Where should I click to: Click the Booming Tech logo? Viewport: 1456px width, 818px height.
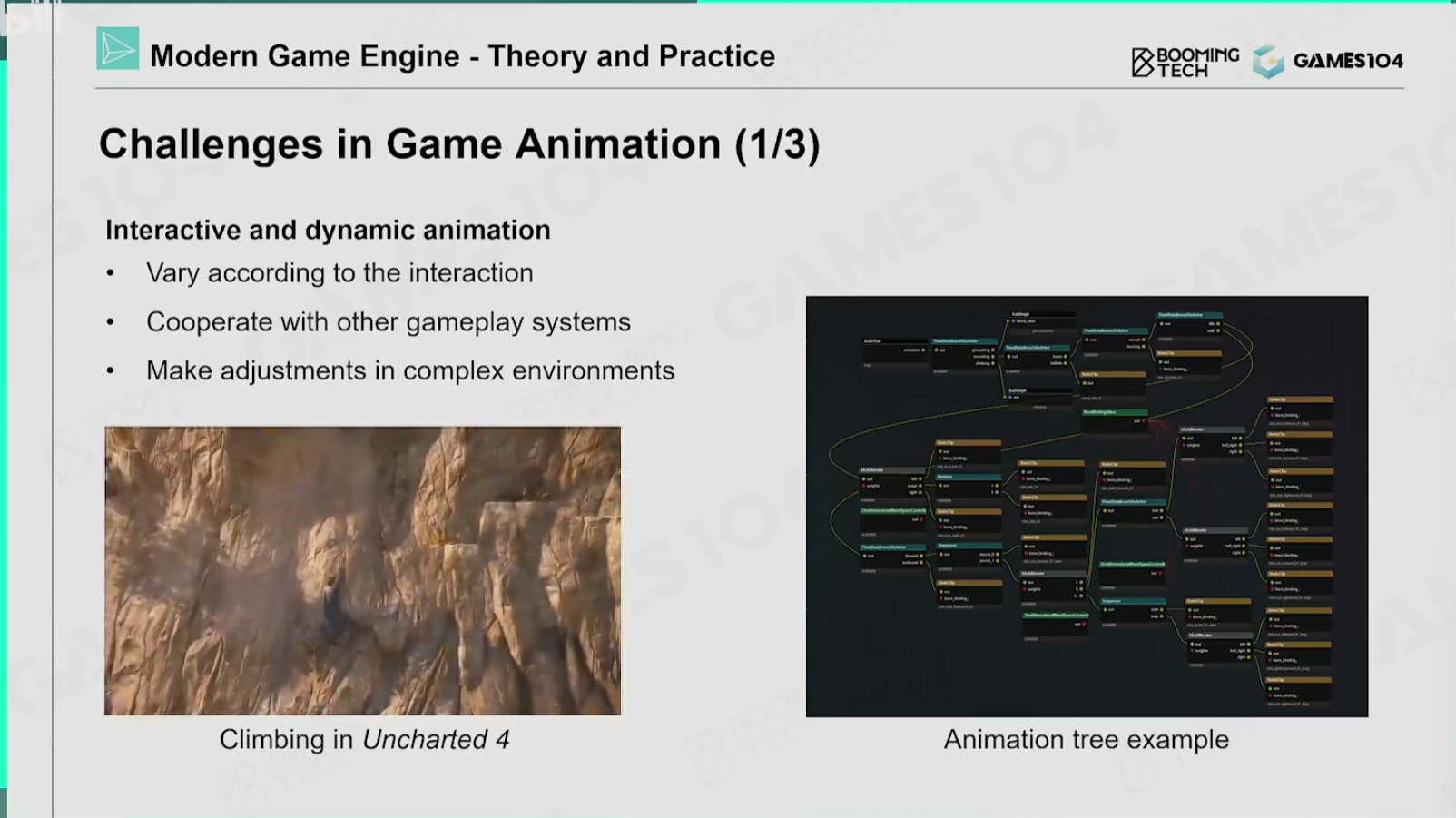[x=1185, y=62]
